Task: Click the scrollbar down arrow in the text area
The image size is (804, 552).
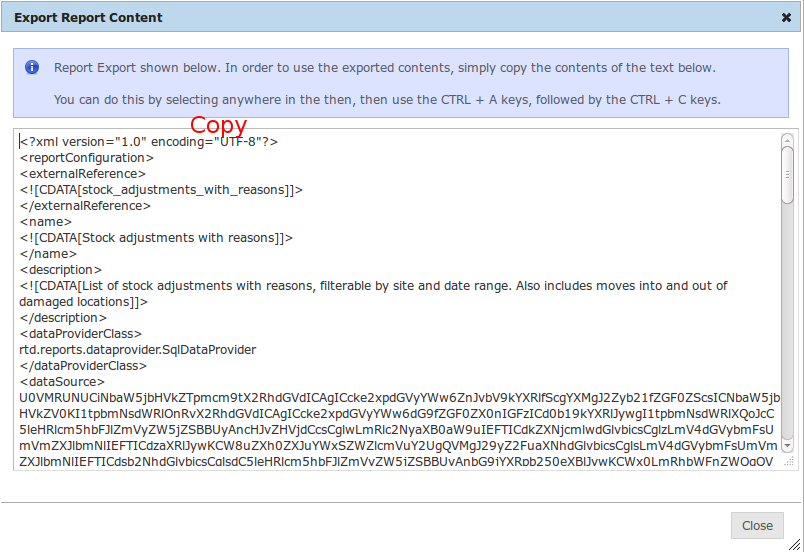Action: click(787, 445)
